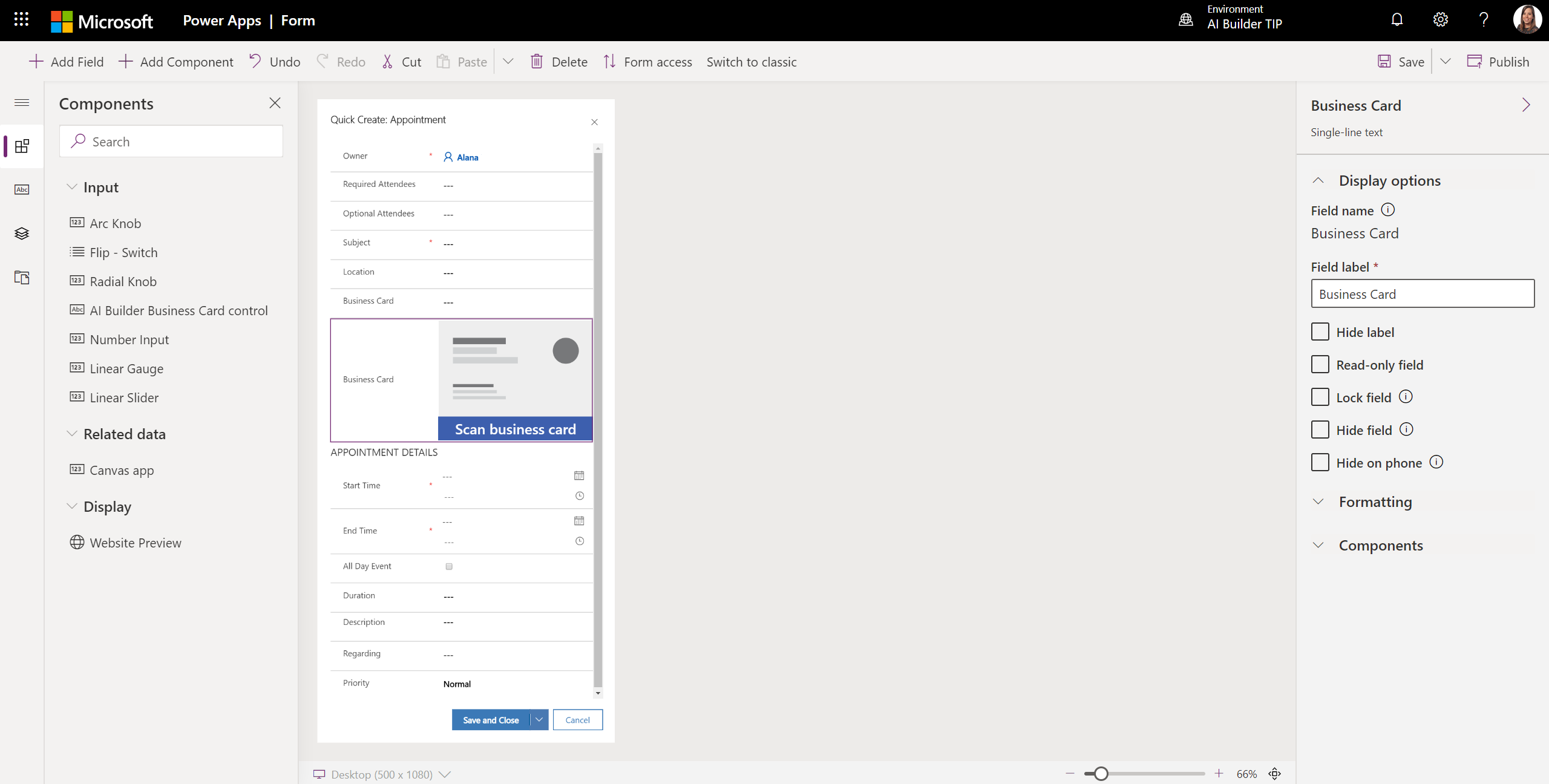This screenshot has height=784, width=1549.
Task: Click the fit-to-width icon beside 66%
Action: tap(1275, 774)
